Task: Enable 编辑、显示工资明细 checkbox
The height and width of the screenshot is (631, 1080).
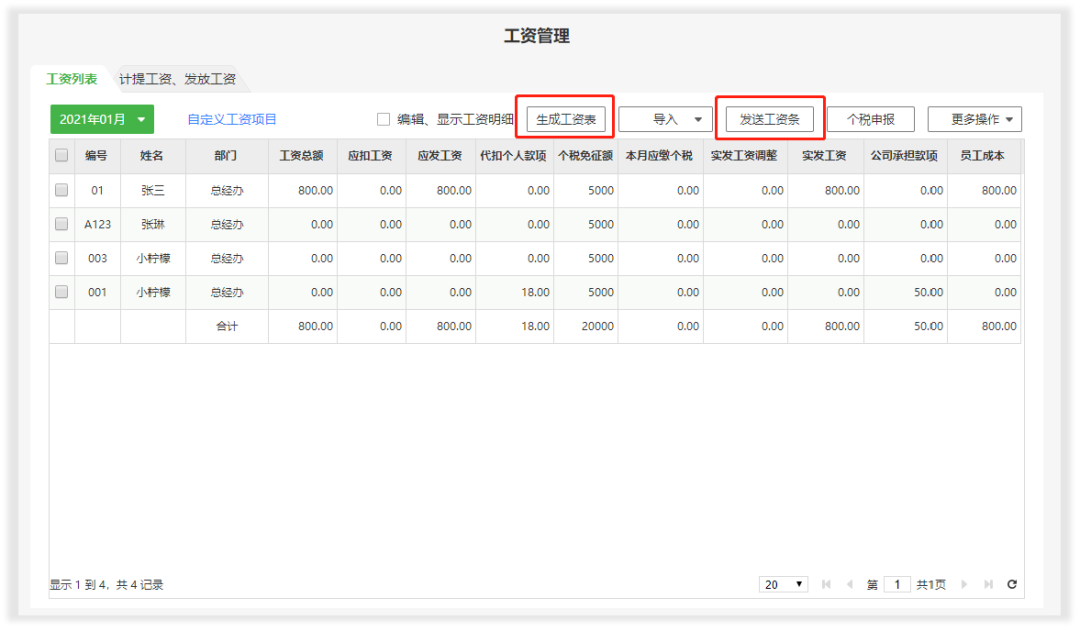Action: click(384, 119)
